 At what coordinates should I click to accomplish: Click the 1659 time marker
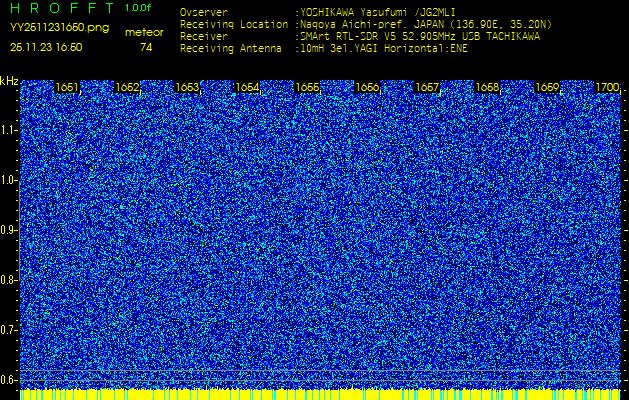click(x=547, y=87)
